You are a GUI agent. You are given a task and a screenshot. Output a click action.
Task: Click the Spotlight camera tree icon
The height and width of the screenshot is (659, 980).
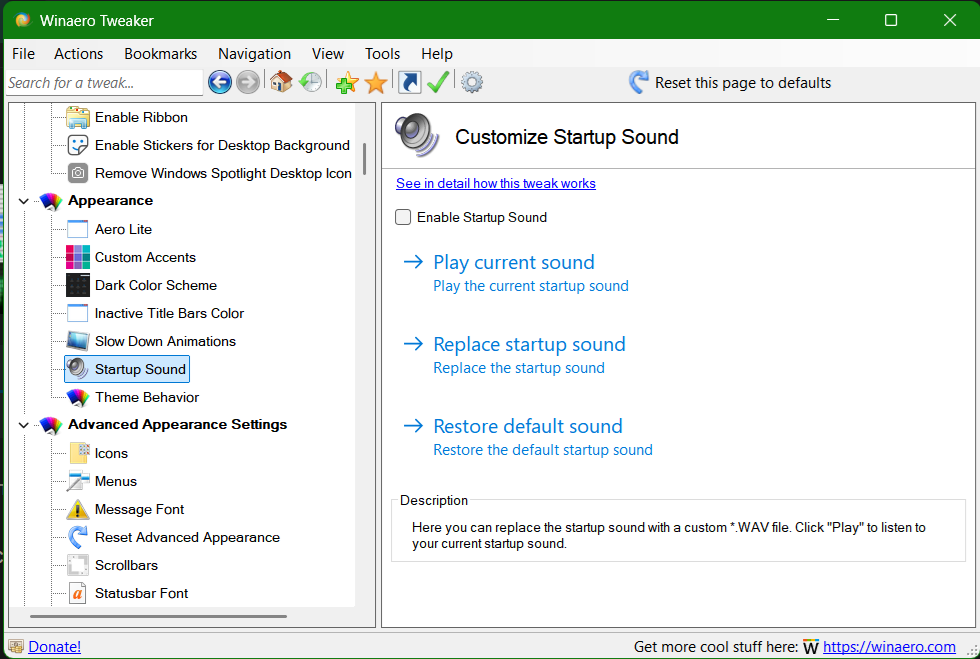click(78, 173)
